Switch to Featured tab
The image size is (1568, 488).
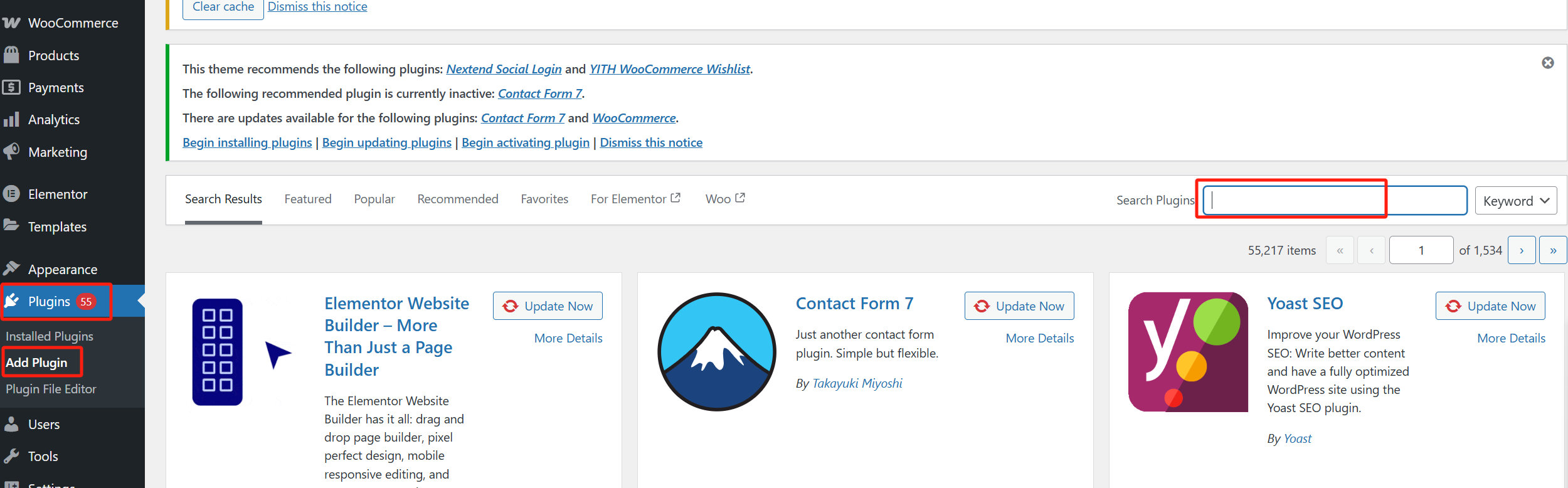(308, 199)
